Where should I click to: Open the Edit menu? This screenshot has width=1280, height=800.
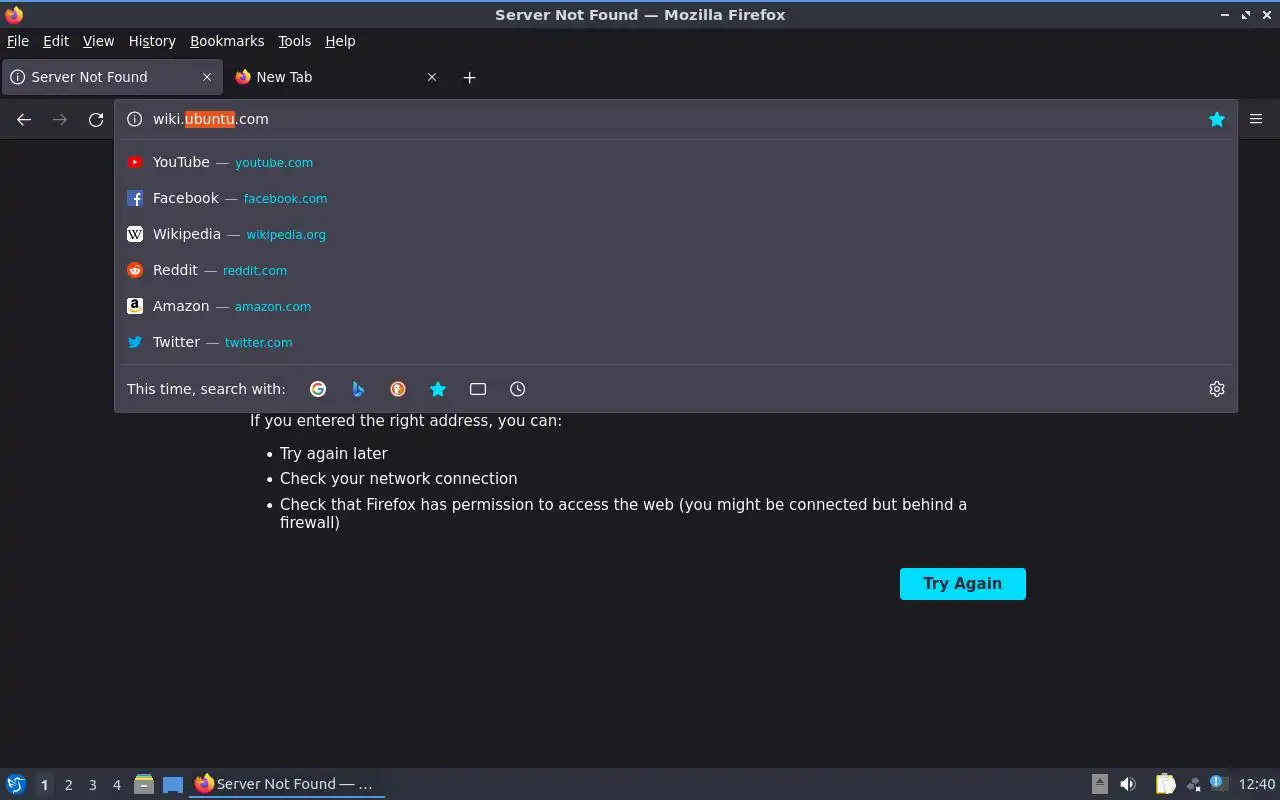point(56,41)
